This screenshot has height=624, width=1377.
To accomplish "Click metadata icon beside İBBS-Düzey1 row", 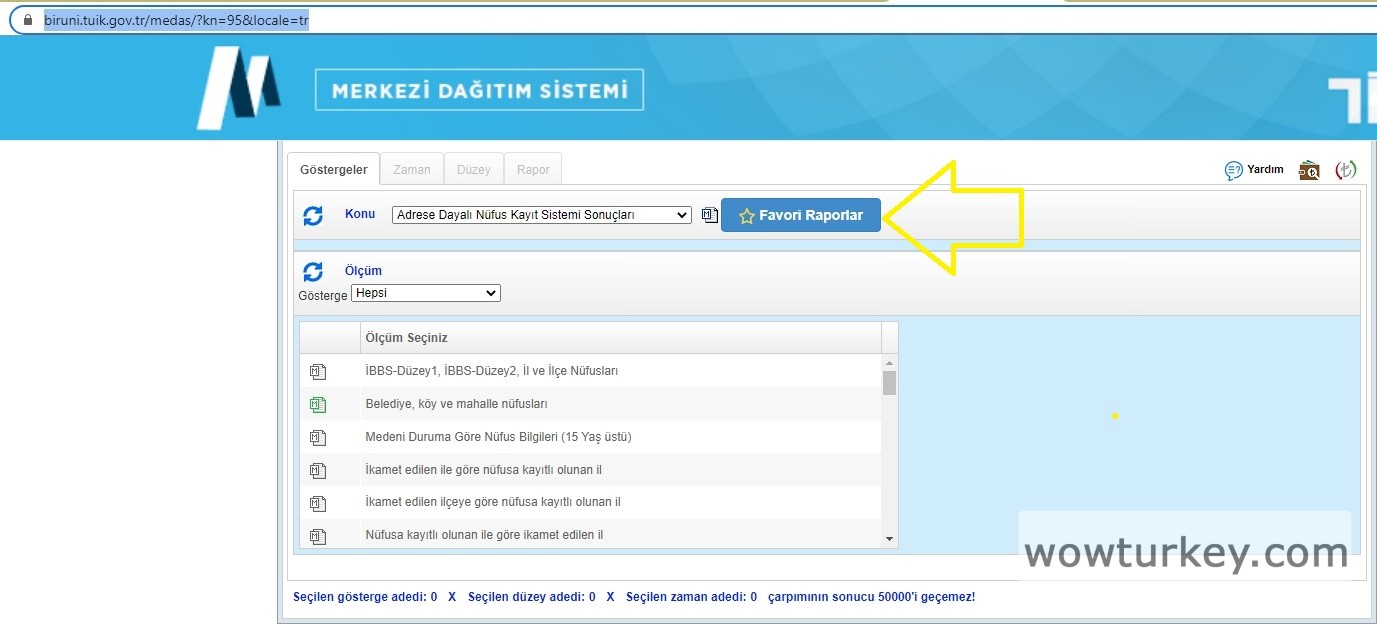I will coord(318,371).
